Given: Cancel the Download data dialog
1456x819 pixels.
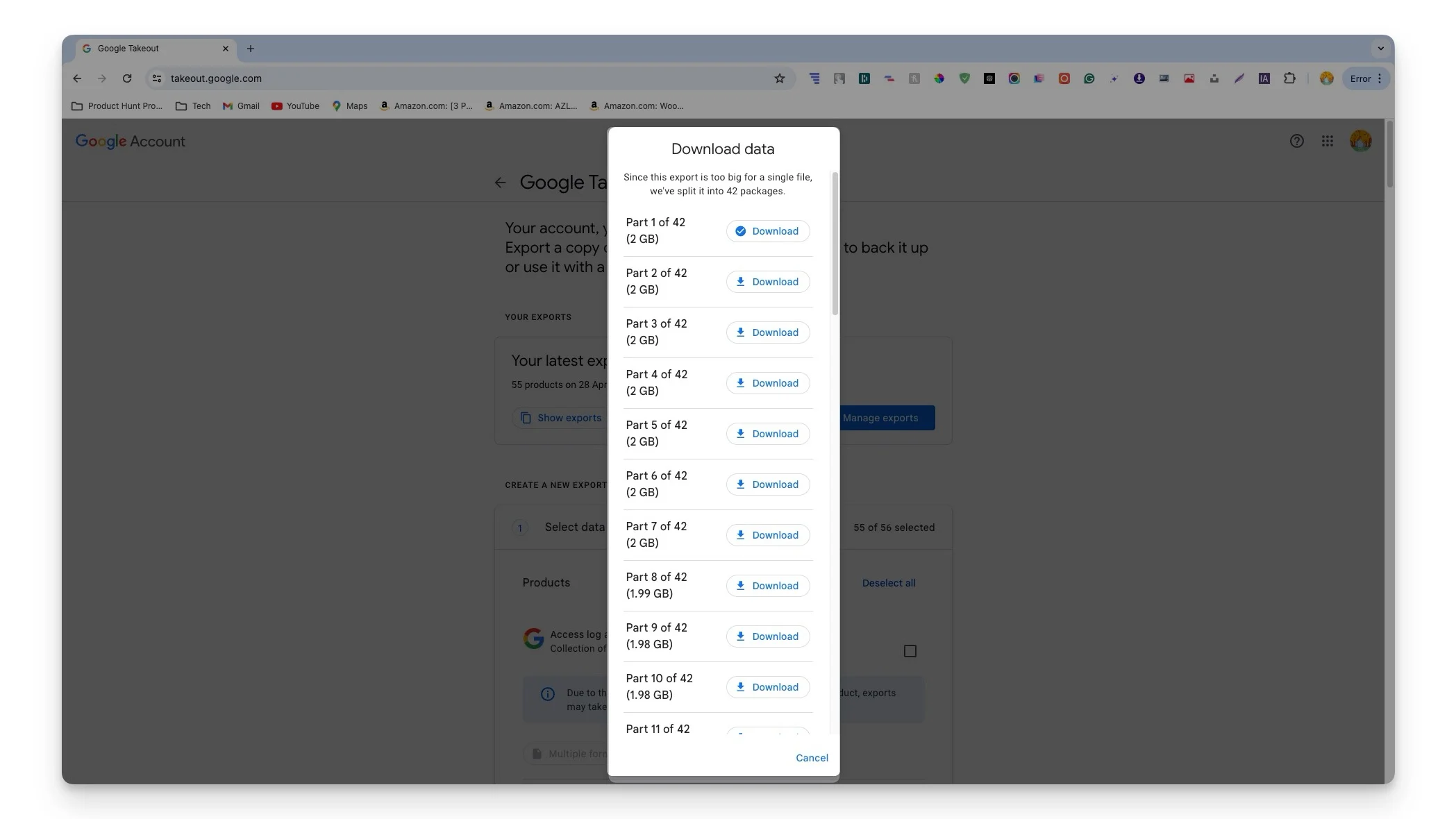Looking at the screenshot, I should click(811, 758).
